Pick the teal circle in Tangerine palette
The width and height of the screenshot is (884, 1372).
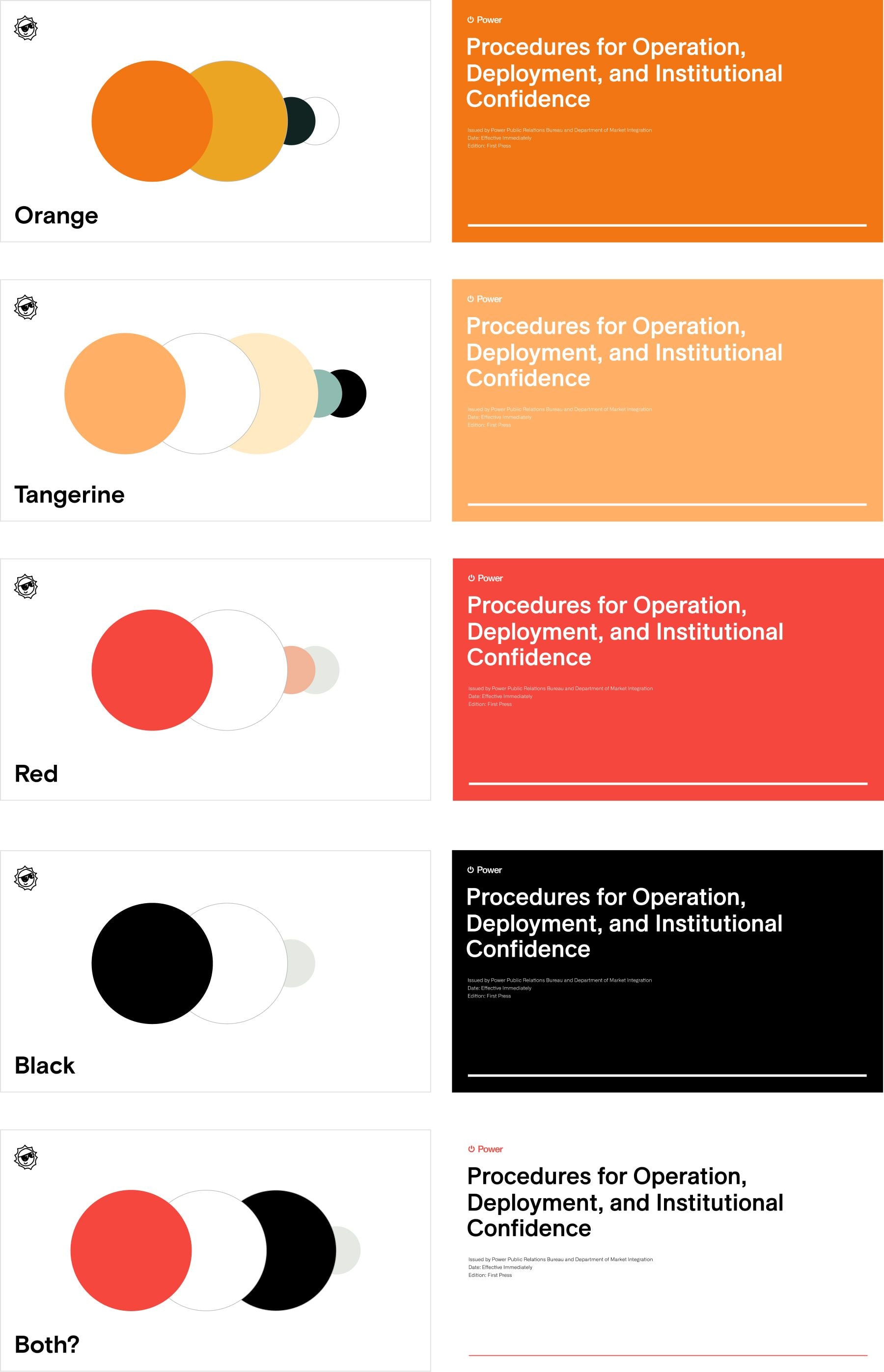point(327,394)
